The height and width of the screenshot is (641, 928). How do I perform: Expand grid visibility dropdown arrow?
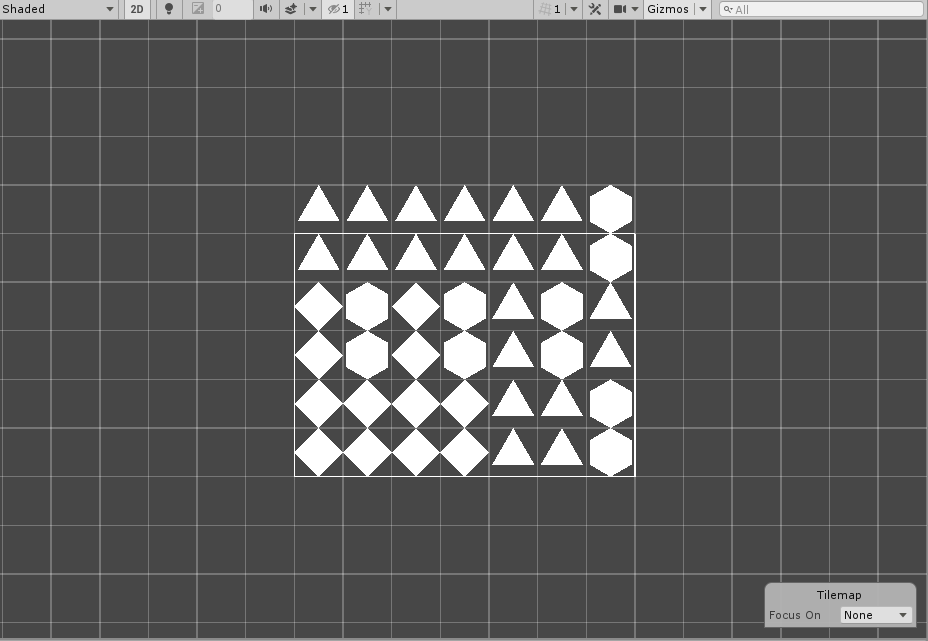388,9
